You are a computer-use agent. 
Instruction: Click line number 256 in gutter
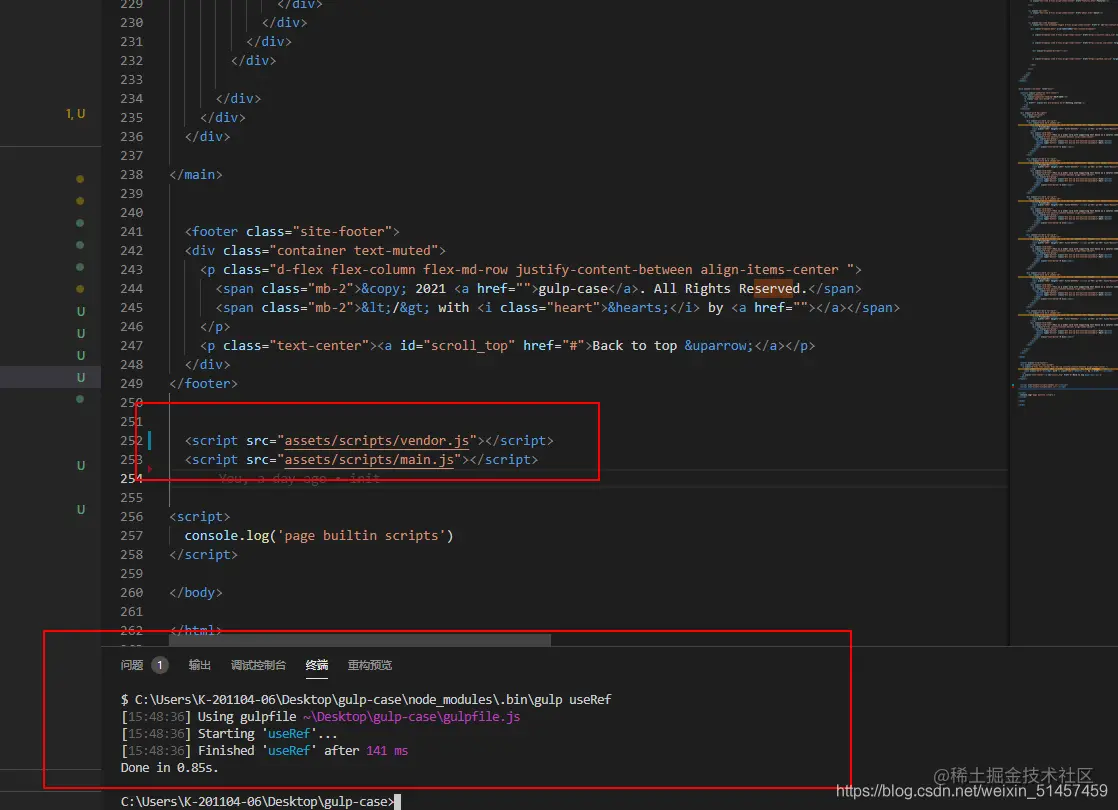point(131,517)
